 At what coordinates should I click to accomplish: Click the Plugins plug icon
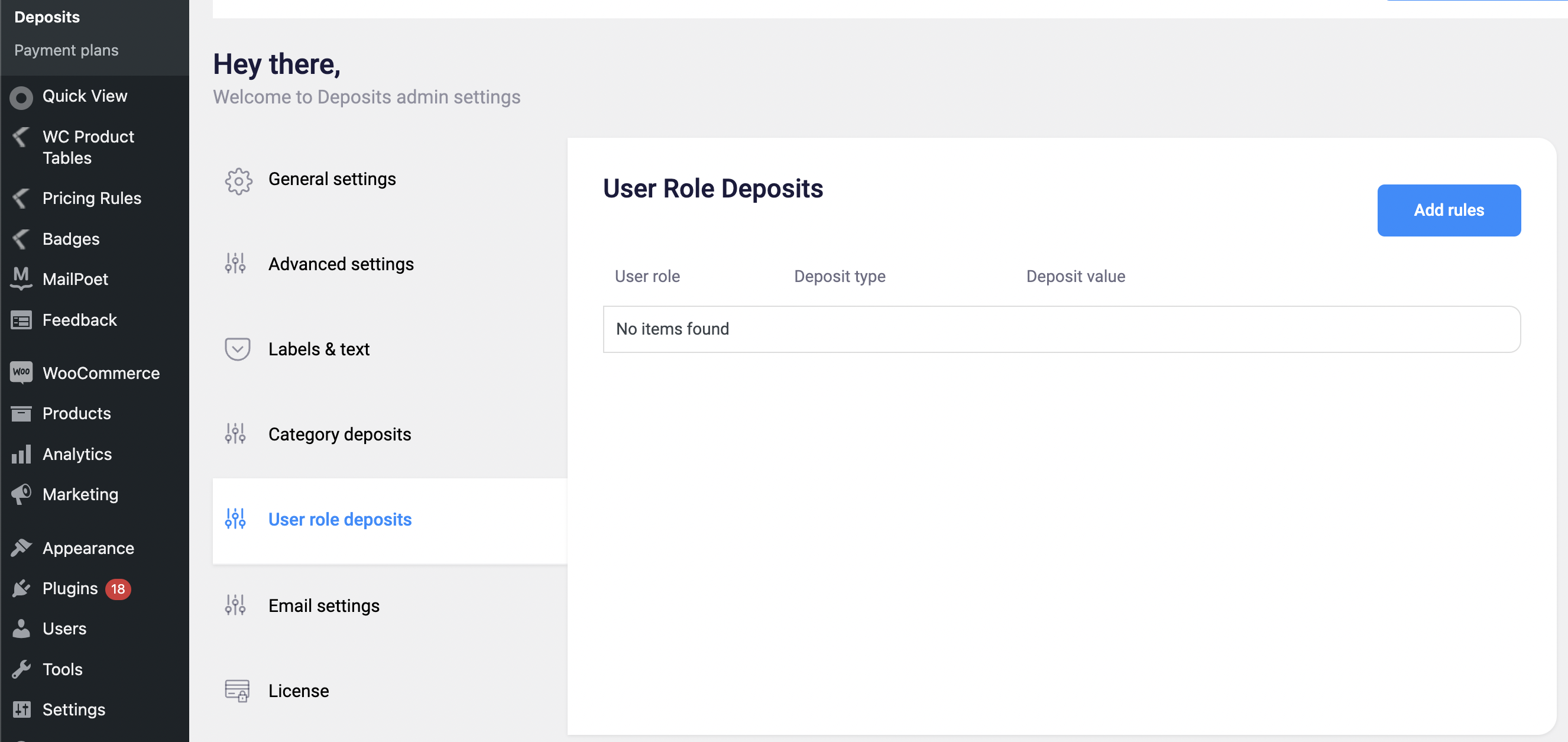click(21, 588)
